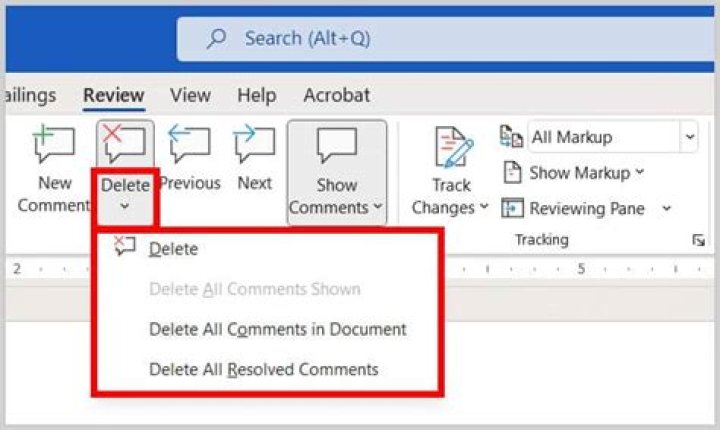This screenshot has height=430, width=720.
Task: Open Tracking group dialog launcher
Action: pos(698,241)
